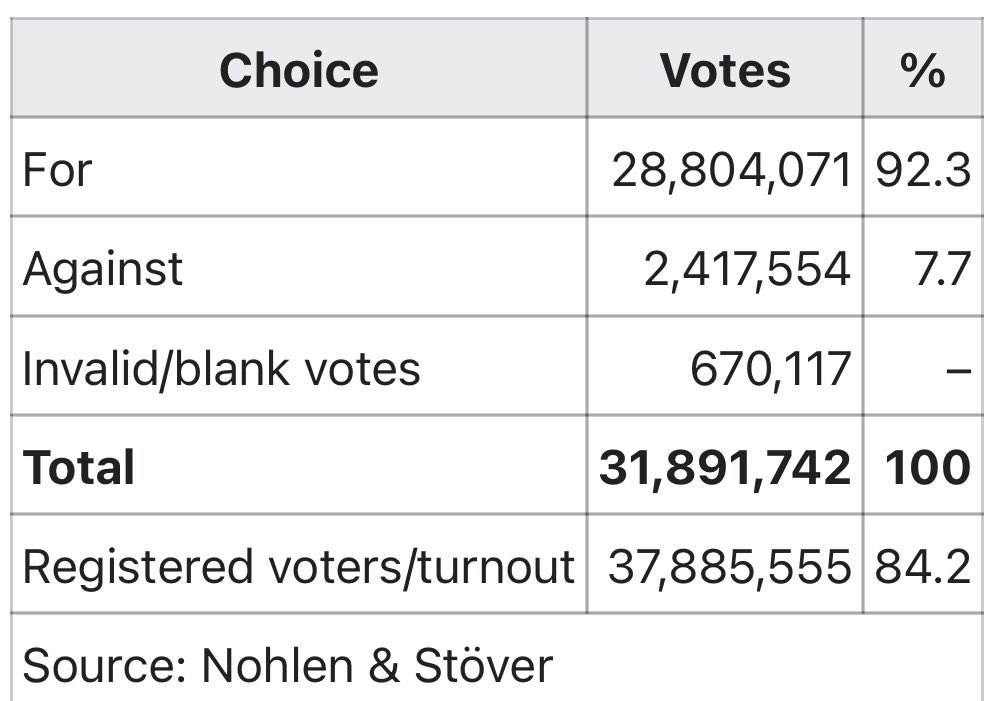Select the 670,117 votes cell
This screenshot has width=994, height=701.
point(770,367)
